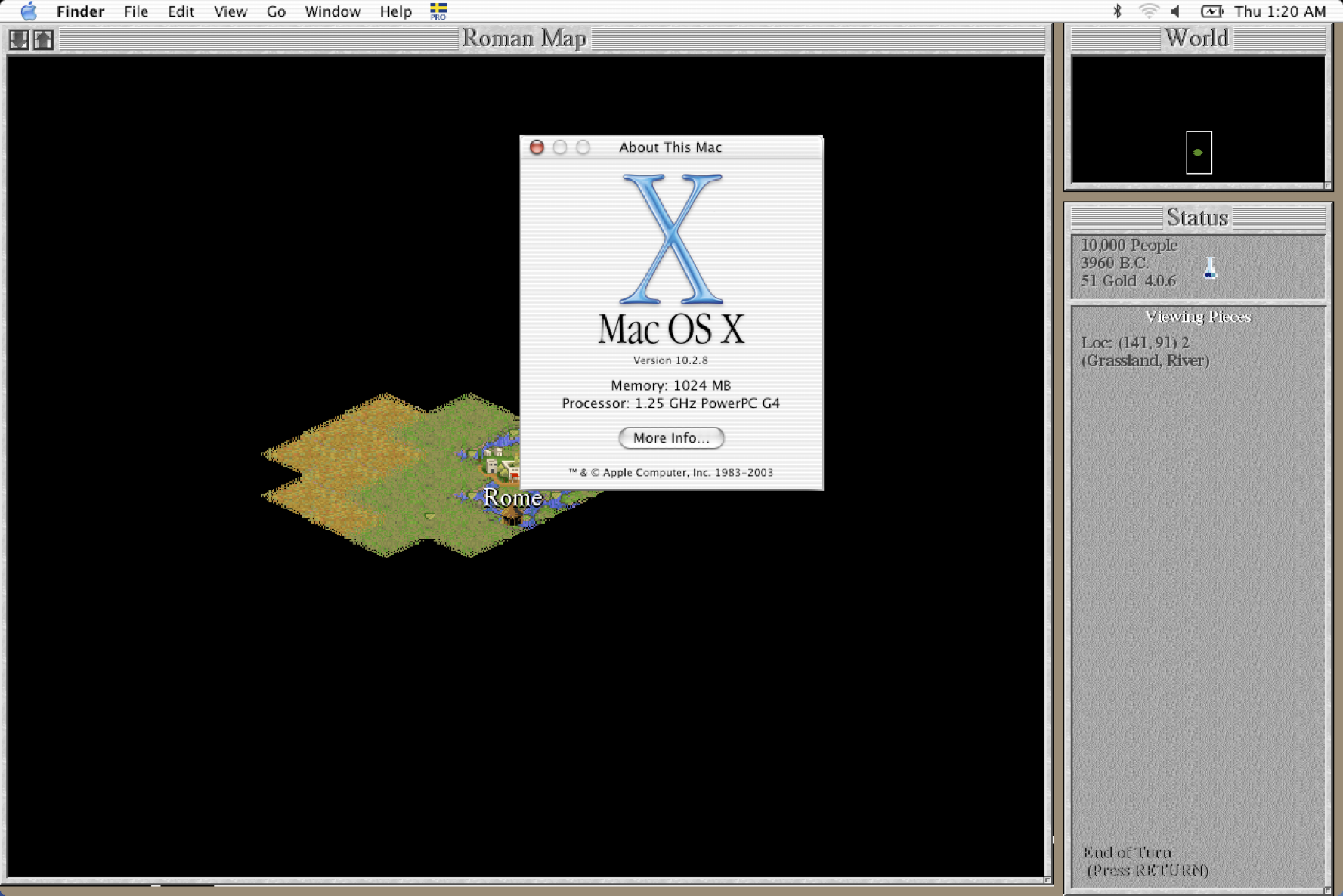Open the Window menu
1343x896 pixels.
click(333, 11)
